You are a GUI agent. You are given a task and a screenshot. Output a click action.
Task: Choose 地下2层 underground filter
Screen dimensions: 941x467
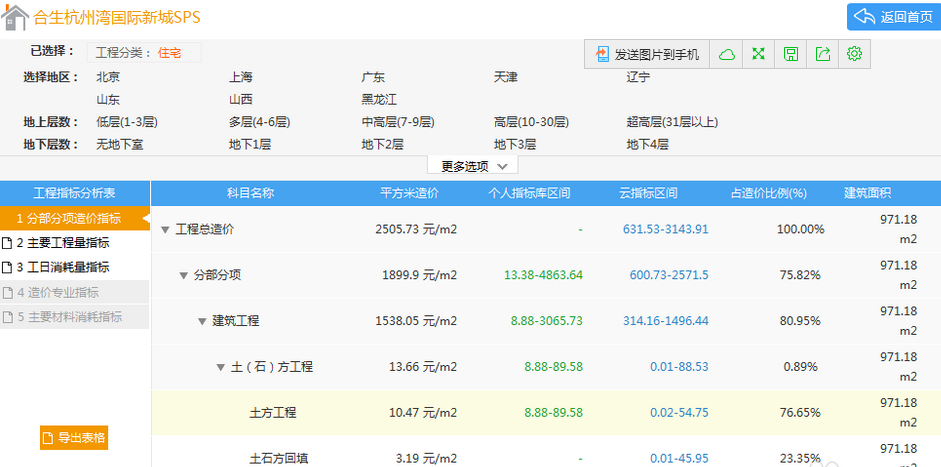click(x=382, y=144)
